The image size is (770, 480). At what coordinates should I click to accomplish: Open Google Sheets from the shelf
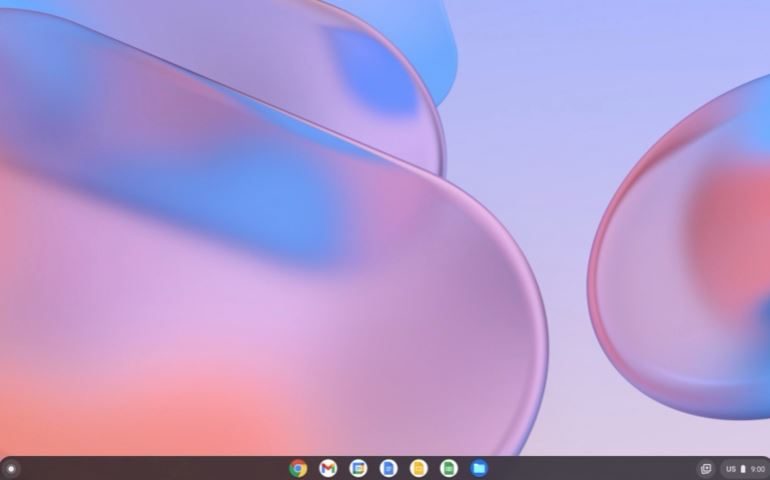[x=449, y=468]
